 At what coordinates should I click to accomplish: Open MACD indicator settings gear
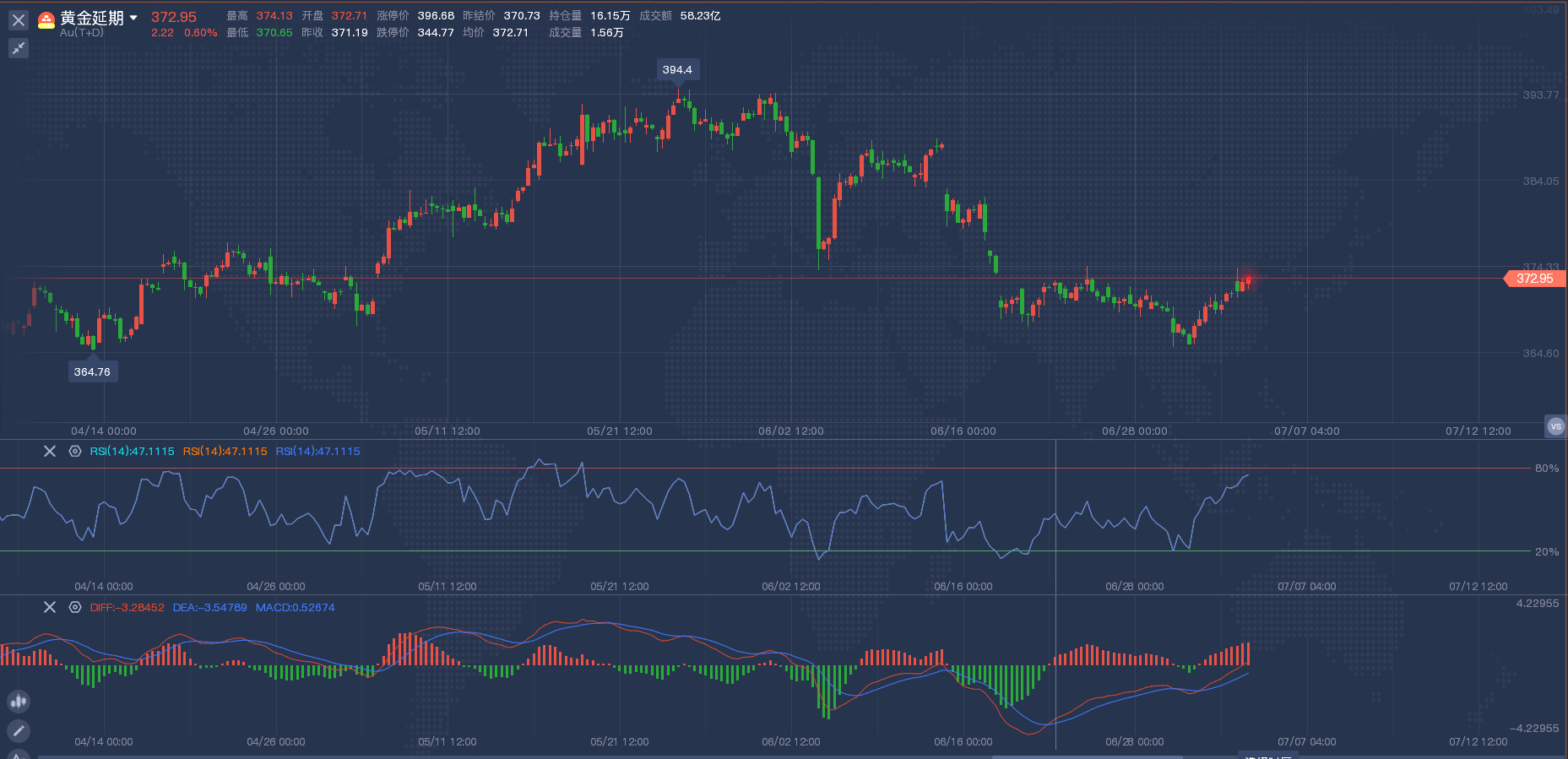[x=75, y=607]
